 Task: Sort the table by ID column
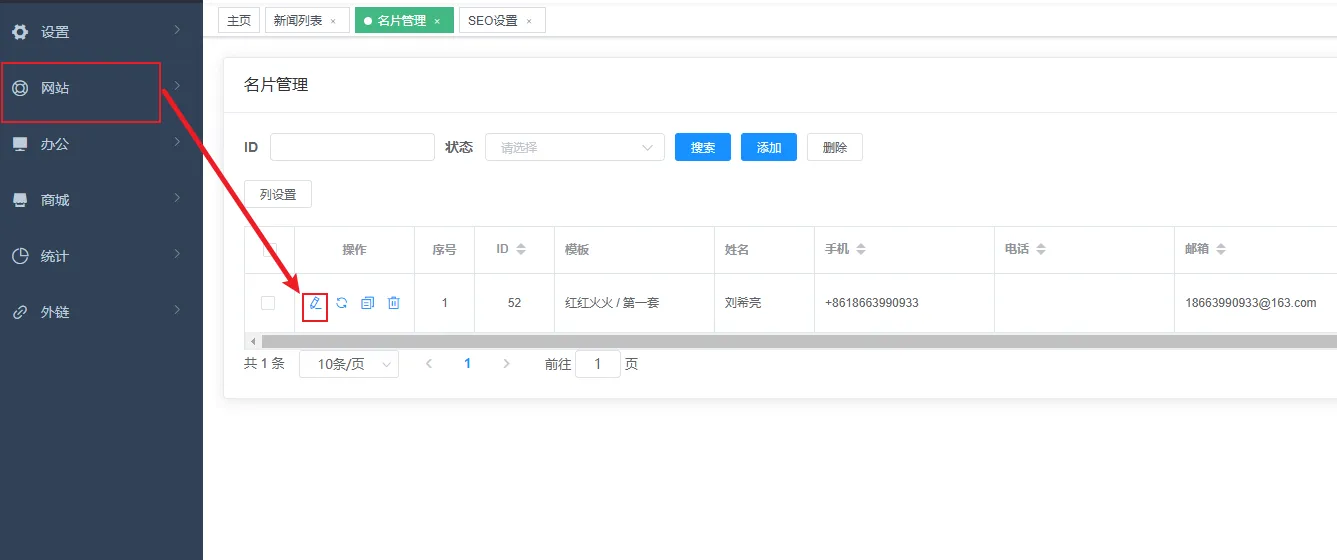coord(520,249)
